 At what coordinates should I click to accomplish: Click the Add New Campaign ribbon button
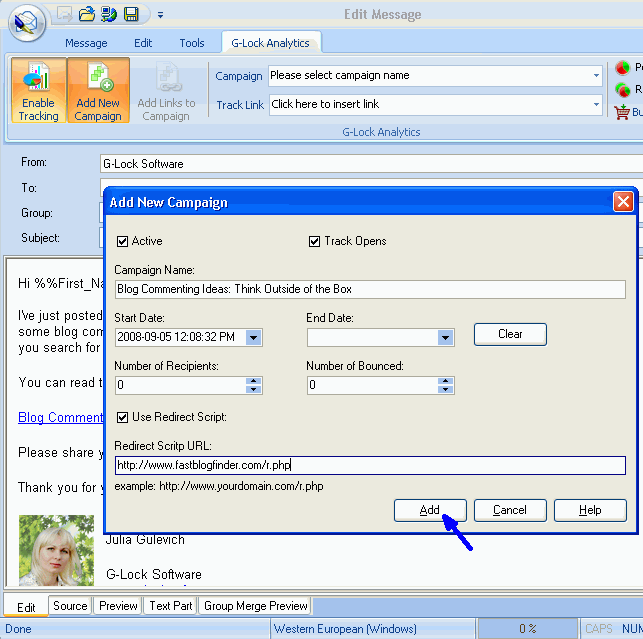click(98, 90)
